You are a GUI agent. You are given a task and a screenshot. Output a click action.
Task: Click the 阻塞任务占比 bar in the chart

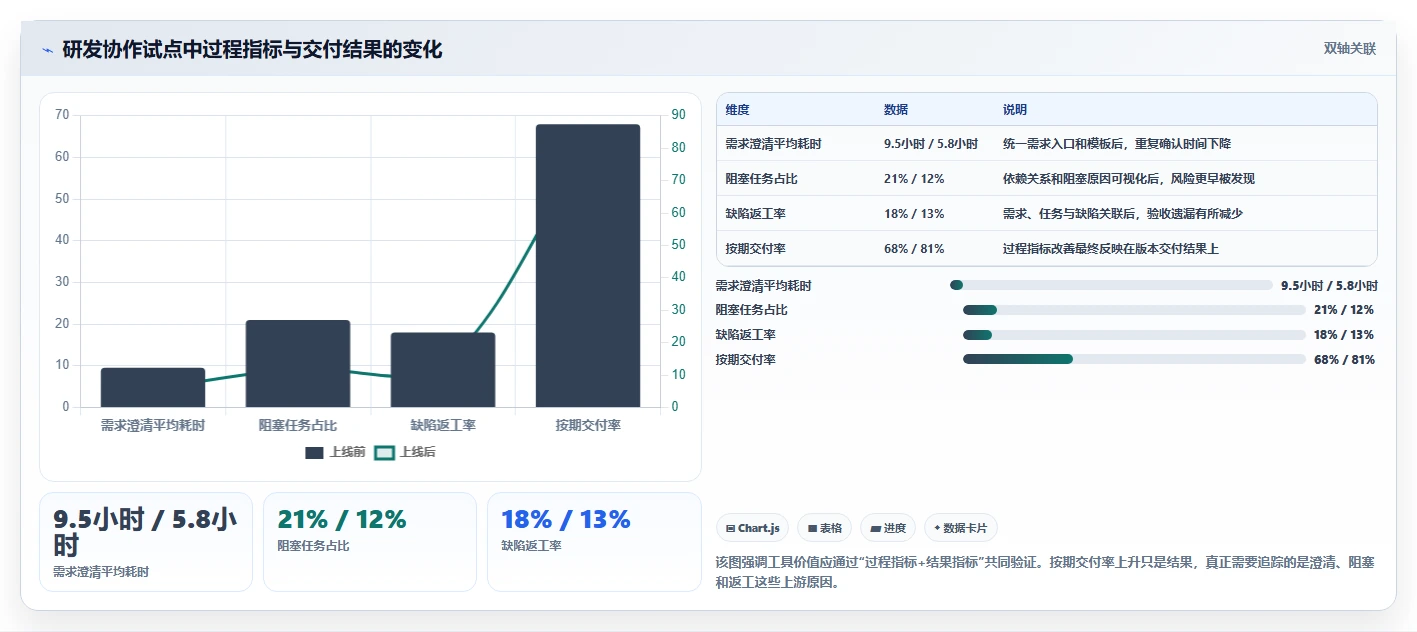coord(298,364)
